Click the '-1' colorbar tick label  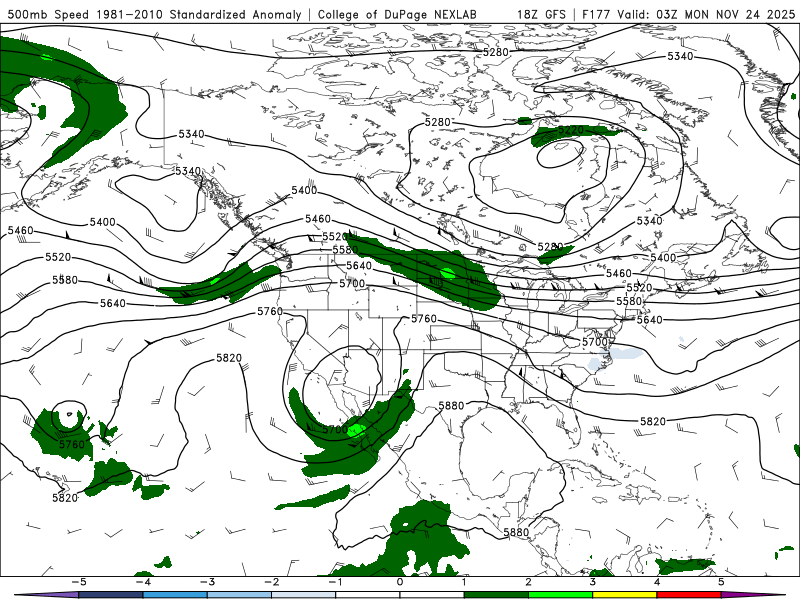tap(335, 582)
